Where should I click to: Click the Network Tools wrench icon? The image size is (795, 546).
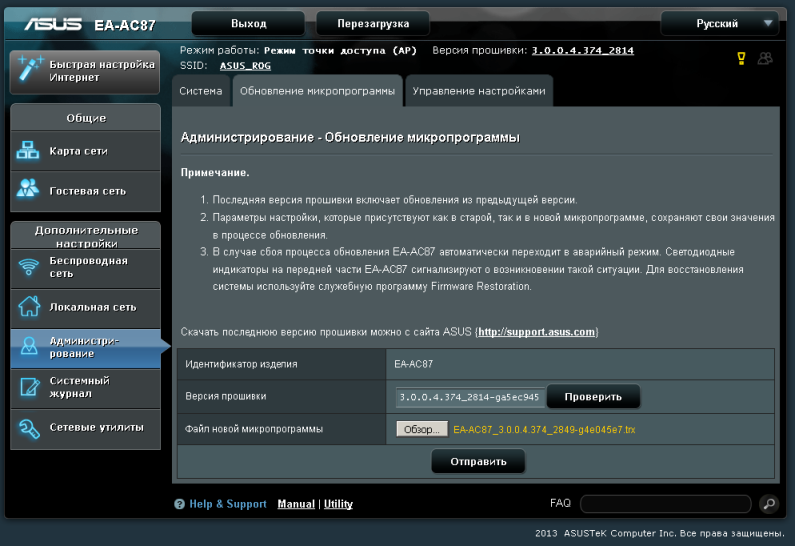pos(29,428)
